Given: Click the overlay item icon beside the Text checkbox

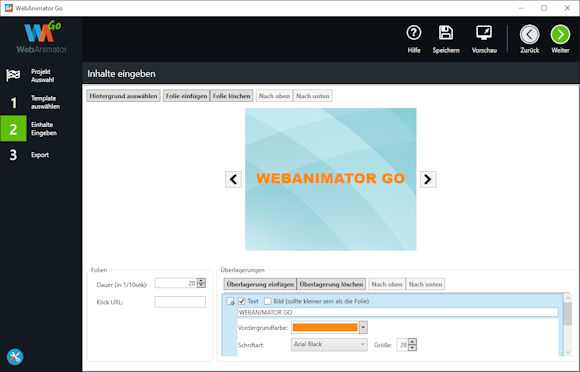Looking at the screenshot, I should (230, 301).
